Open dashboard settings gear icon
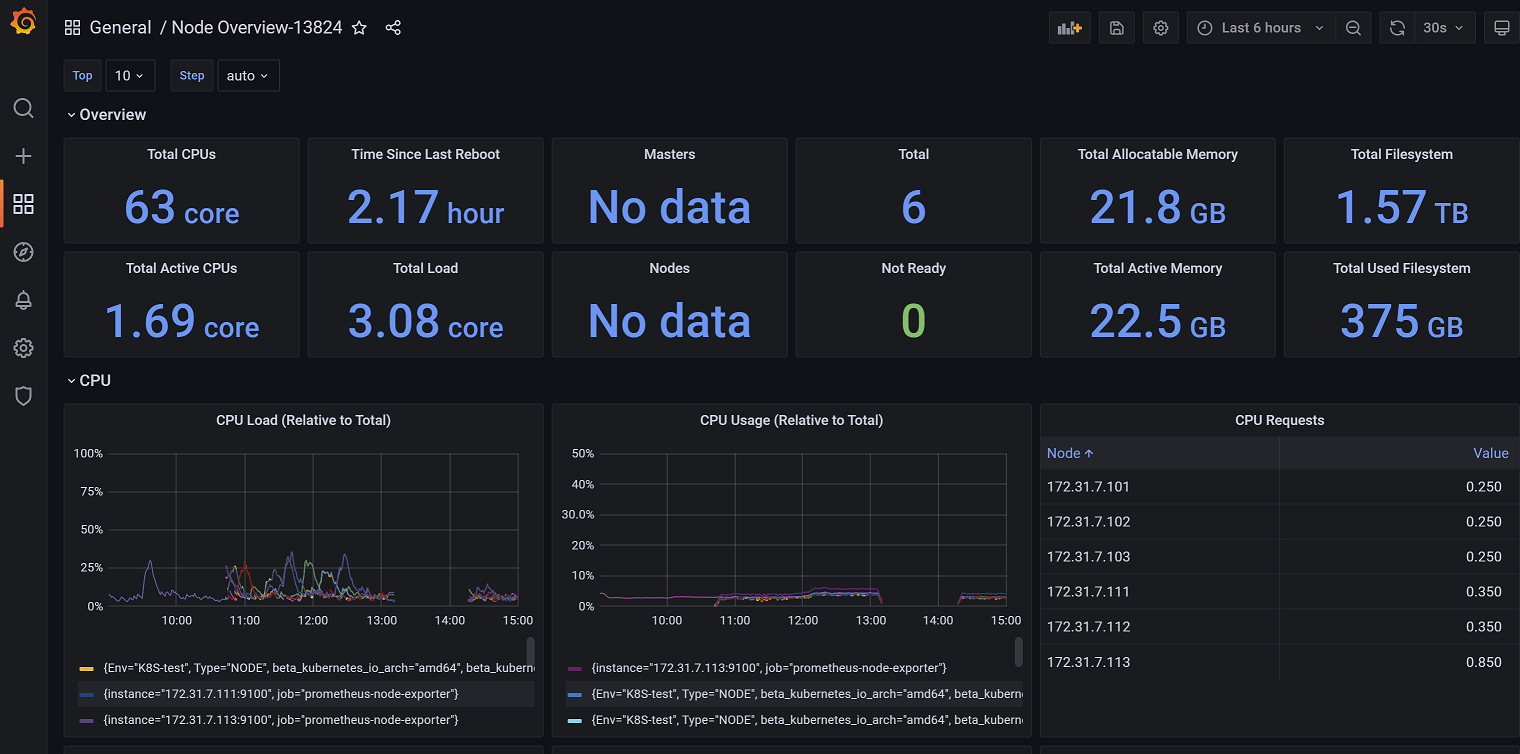 click(1160, 28)
